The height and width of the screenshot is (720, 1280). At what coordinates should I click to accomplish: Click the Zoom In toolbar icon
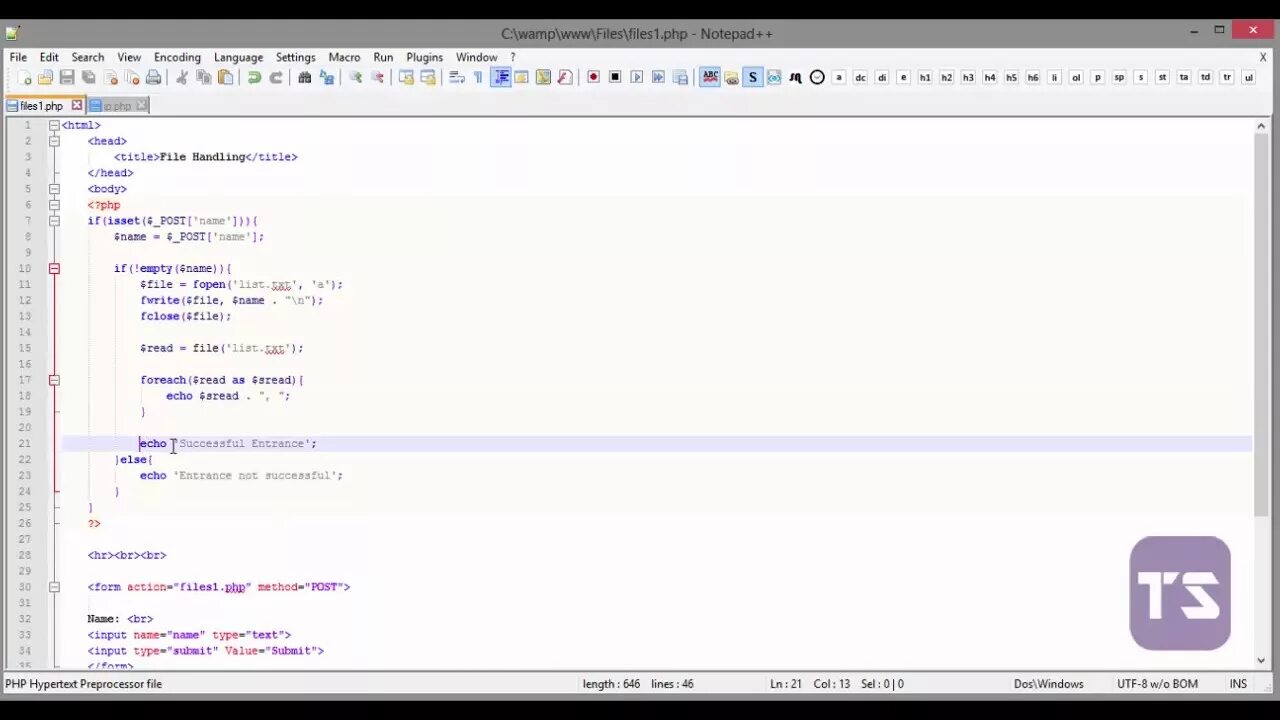(355, 77)
